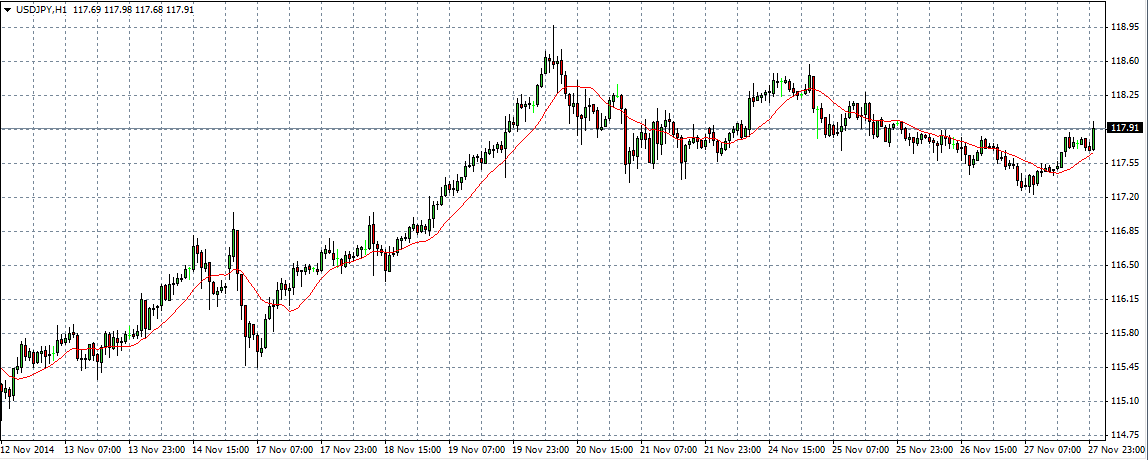Viewport: 1148px width, 460px height.
Task: Click the black triangle beside USDJPY,H1
Action: tap(7, 10)
